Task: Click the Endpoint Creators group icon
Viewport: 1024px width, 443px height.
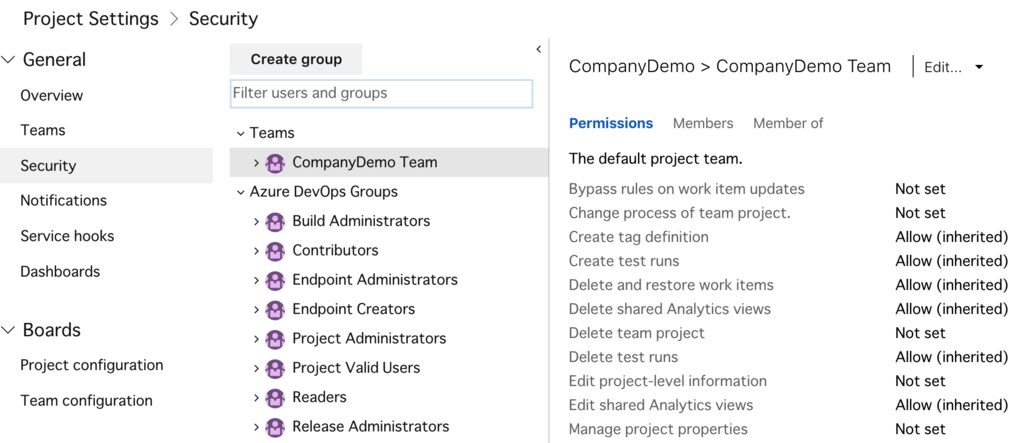Action: pyautogui.click(x=275, y=310)
